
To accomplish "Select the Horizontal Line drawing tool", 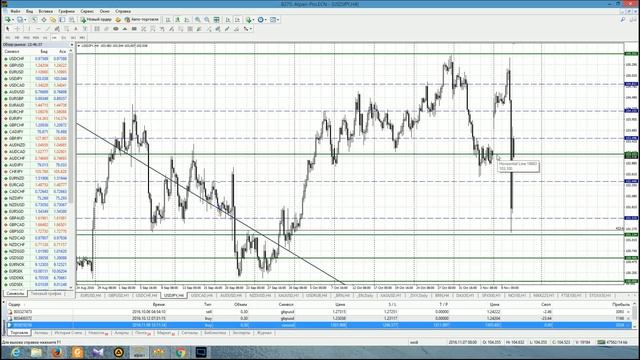I will tap(38, 29).
